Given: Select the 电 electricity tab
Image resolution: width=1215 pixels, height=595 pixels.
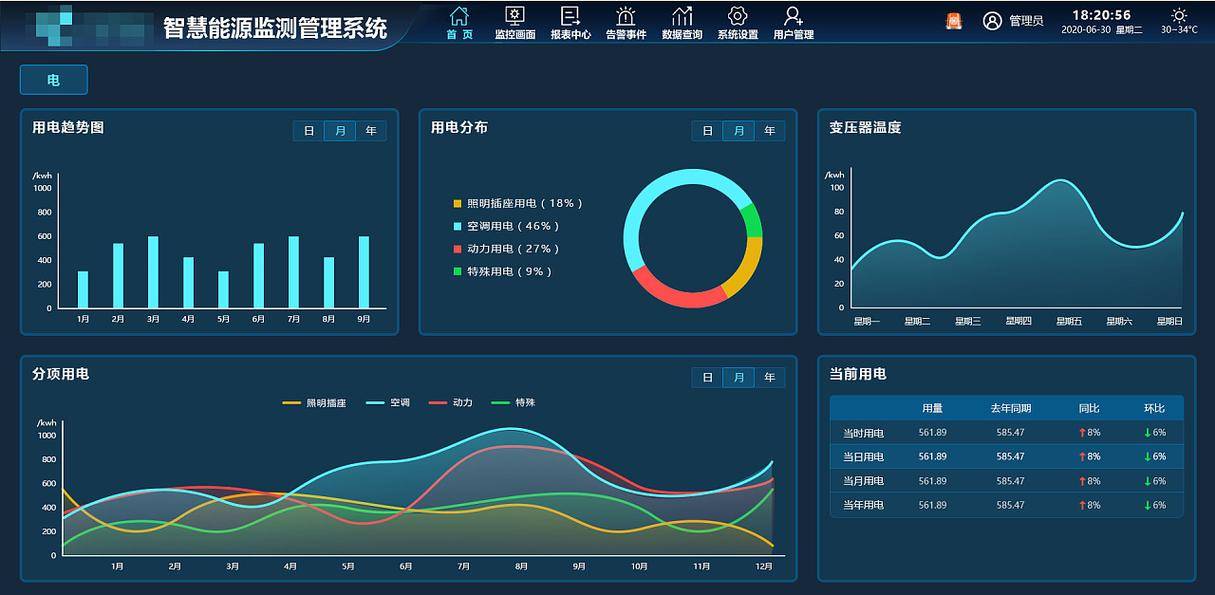Looking at the screenshot, I should [x=53, y=79].
